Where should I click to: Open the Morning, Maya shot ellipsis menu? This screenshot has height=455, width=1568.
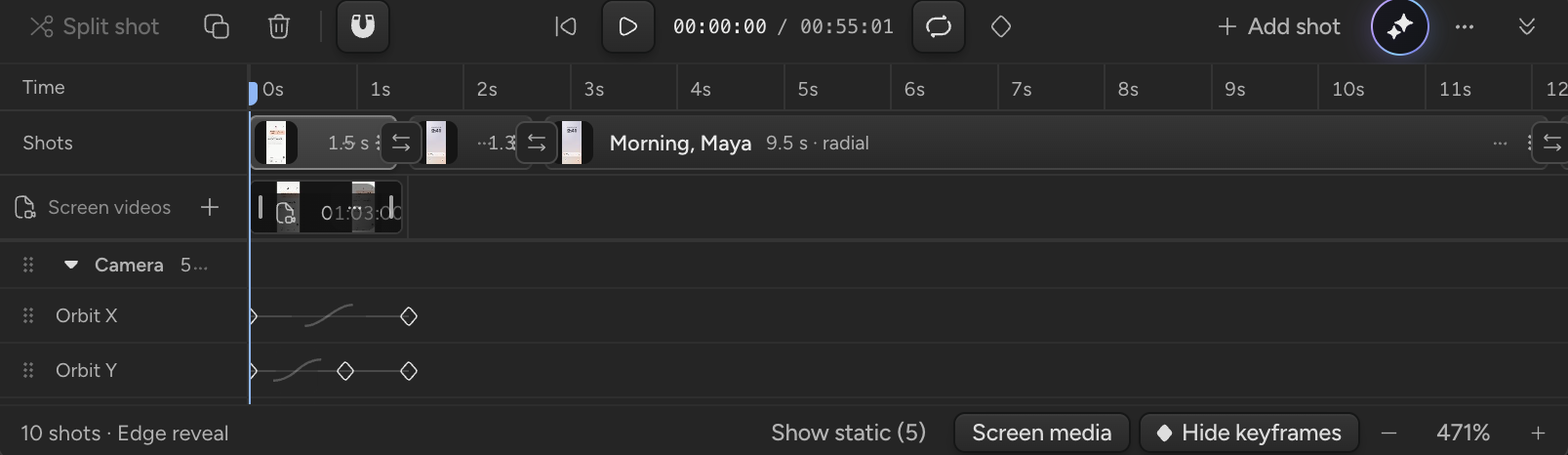pyautogui.click(x=1500, y=144)
